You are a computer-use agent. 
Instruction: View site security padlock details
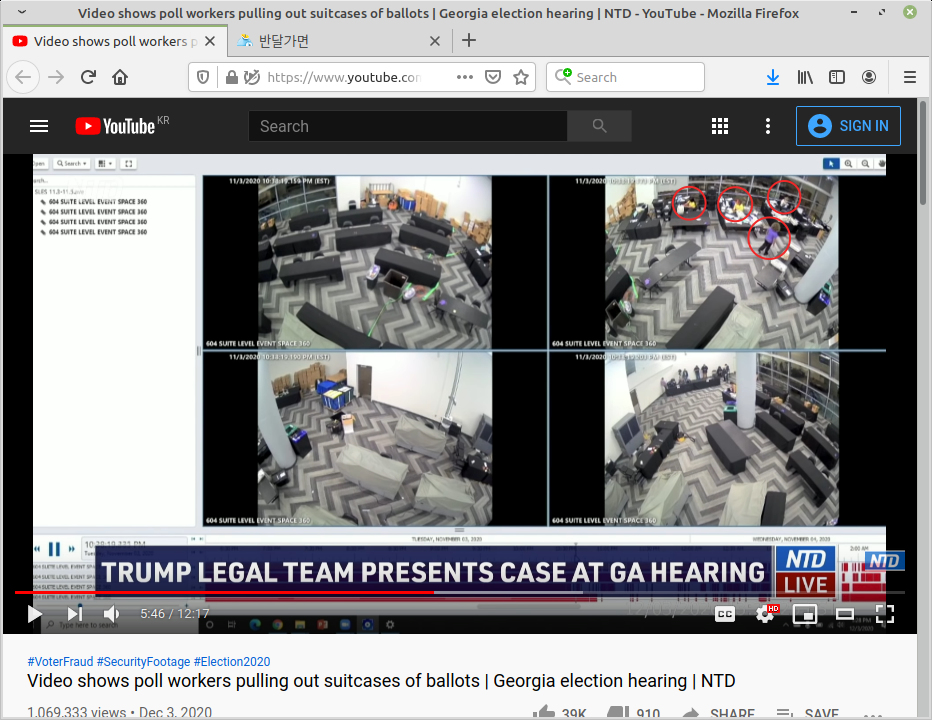(x=232, y=77)
